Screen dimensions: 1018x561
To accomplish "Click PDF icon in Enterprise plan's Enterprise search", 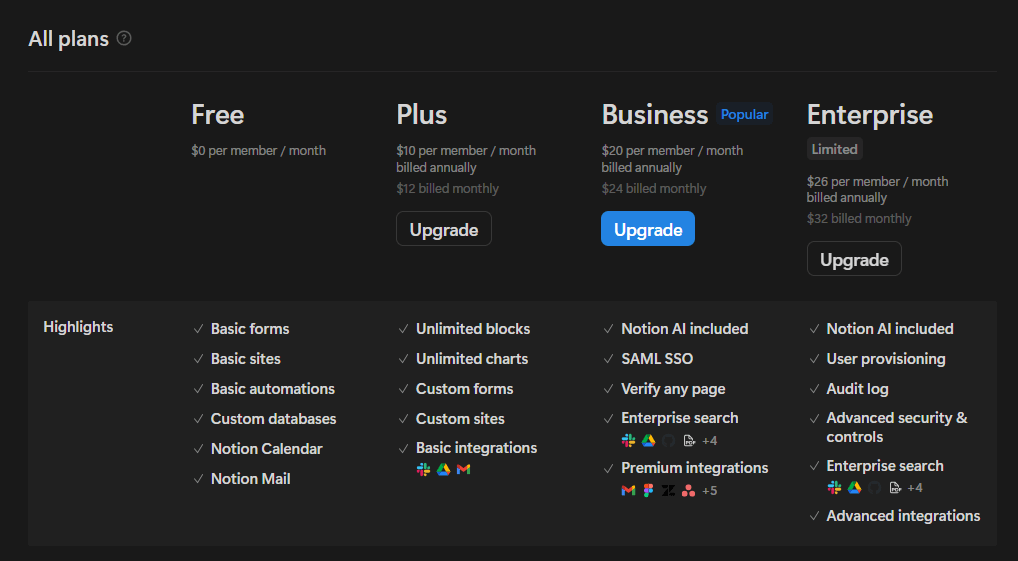I will [x=895, y=488].
